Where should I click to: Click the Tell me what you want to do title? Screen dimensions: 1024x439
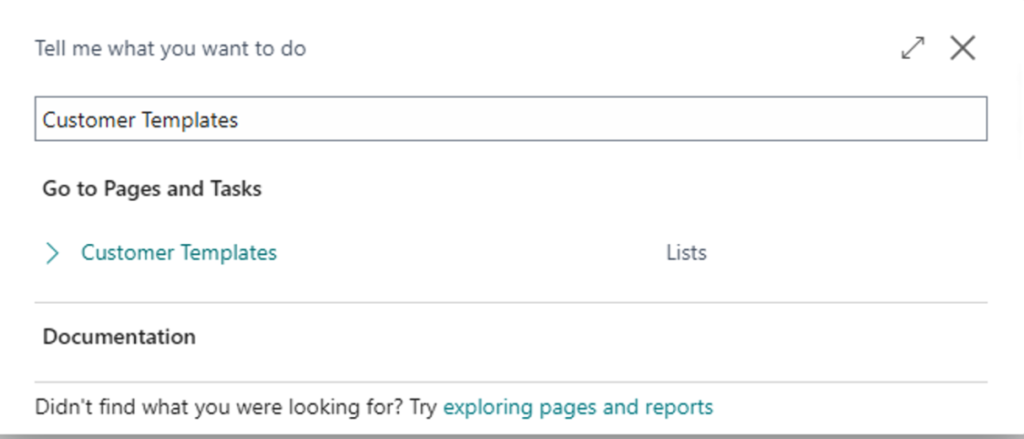pyautogui.click(x=170, y=48)
